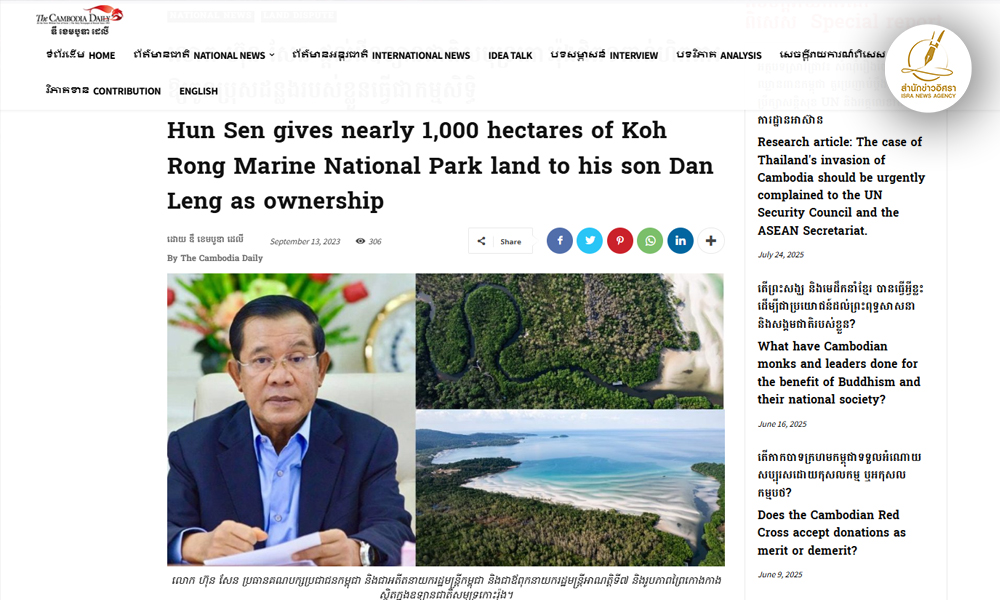1000x600 pixels.
Task: Click the Share button
Action: [x=501, y=241]
